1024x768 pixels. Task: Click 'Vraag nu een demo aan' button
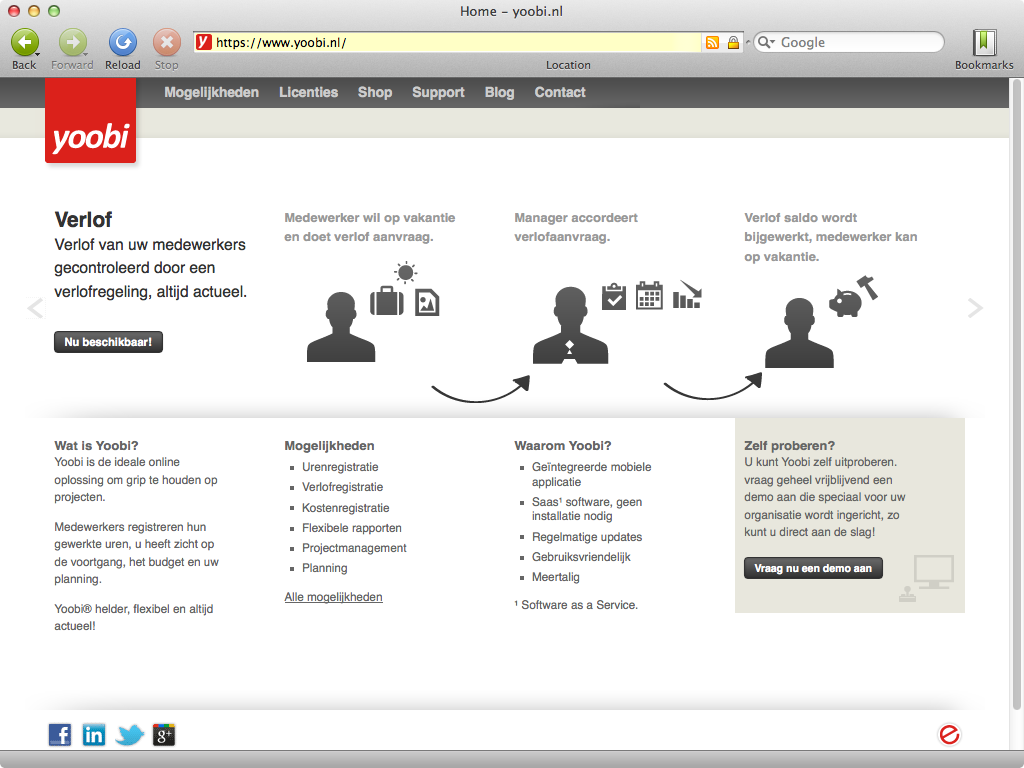(x=813, y=568)
